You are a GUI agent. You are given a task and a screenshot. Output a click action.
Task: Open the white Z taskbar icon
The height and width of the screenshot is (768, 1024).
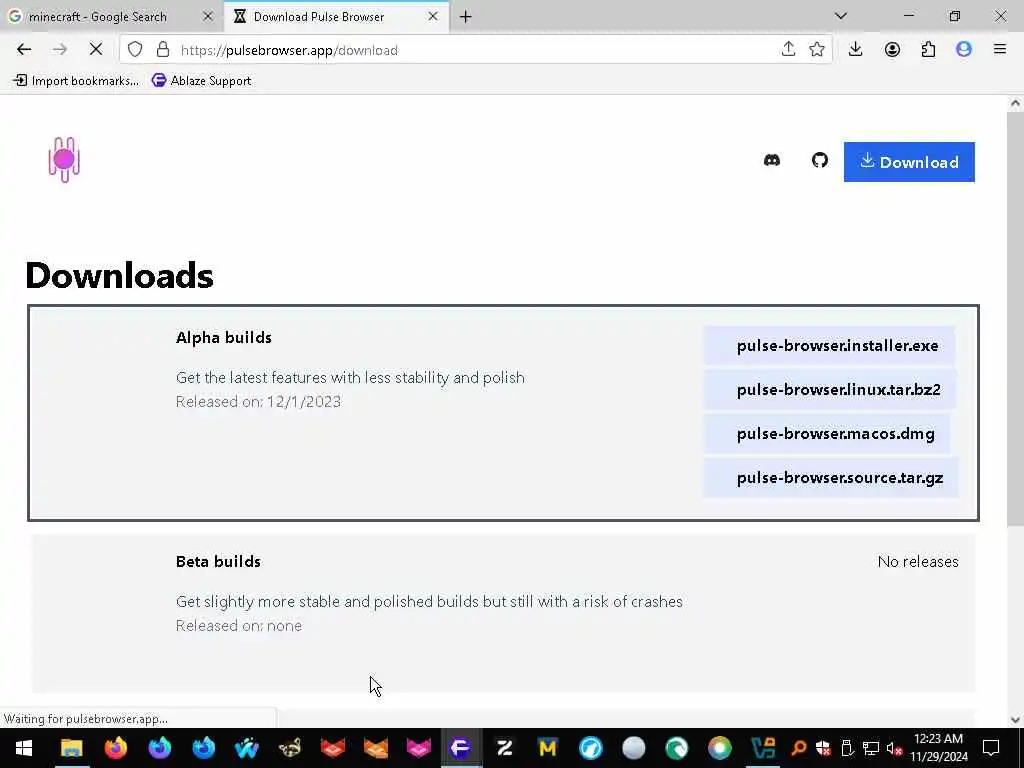point(504,748)
